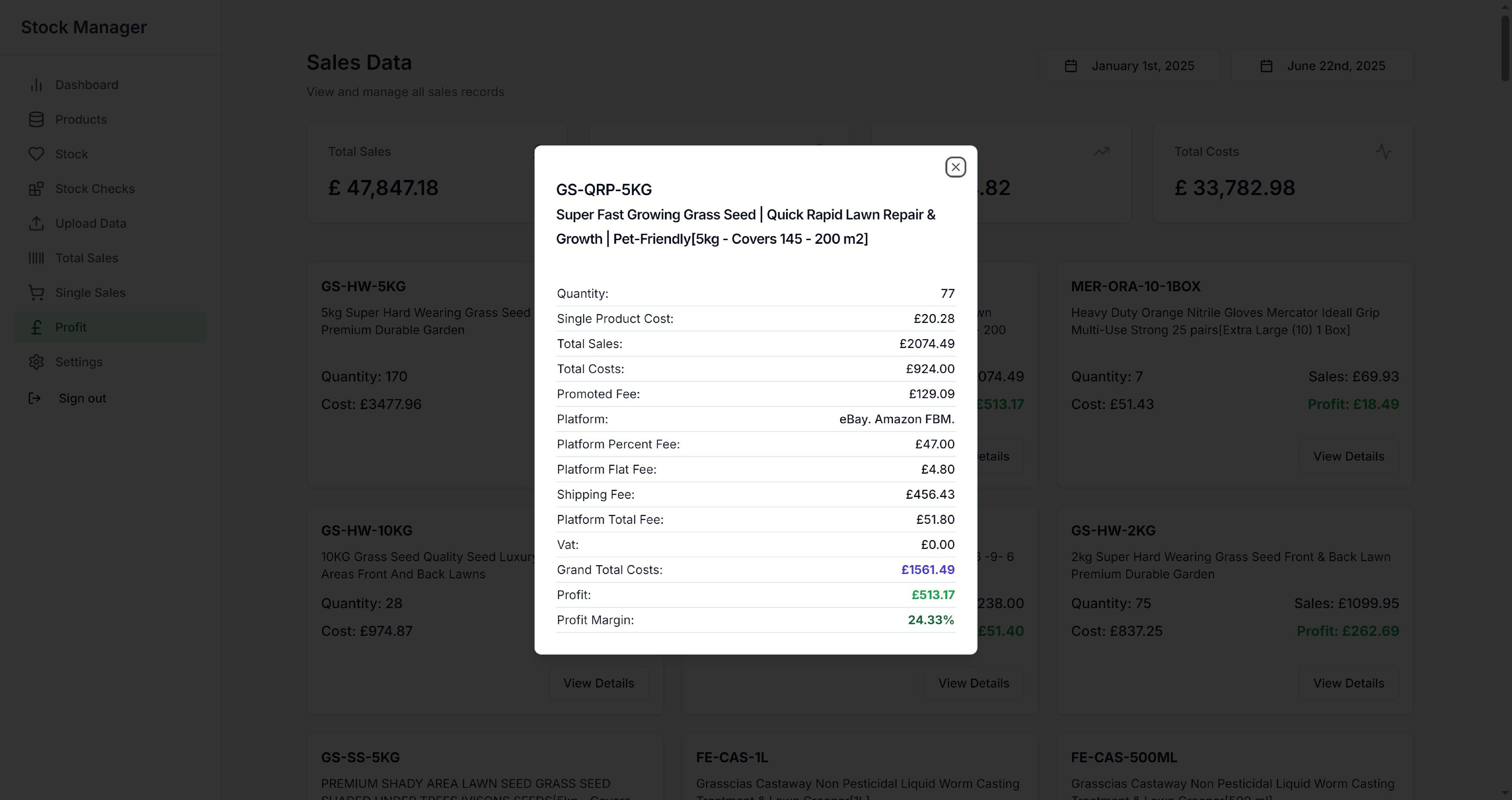Viewport: 1512px width, 800px height.
Task: Click the Total Costs value £924.00
Action: pyautogui.click(x=930, y=369)
